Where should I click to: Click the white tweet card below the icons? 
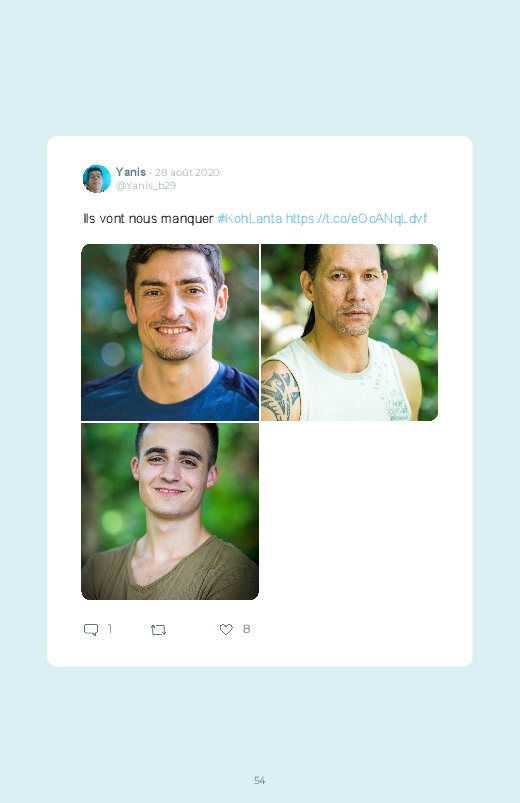(x=260, y=651)
